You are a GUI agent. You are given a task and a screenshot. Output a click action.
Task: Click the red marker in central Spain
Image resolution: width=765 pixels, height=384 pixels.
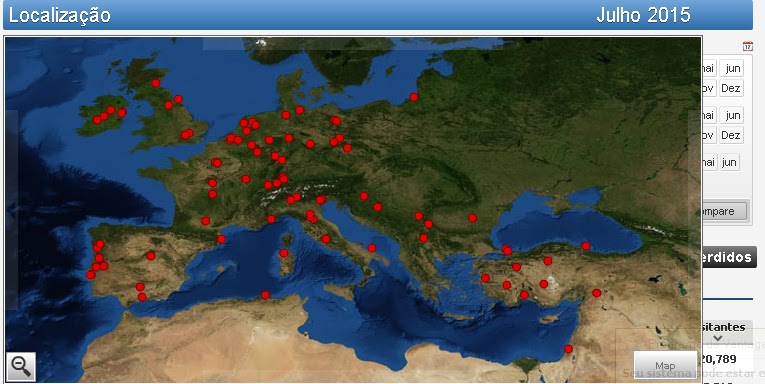click(x=151, y=256)
